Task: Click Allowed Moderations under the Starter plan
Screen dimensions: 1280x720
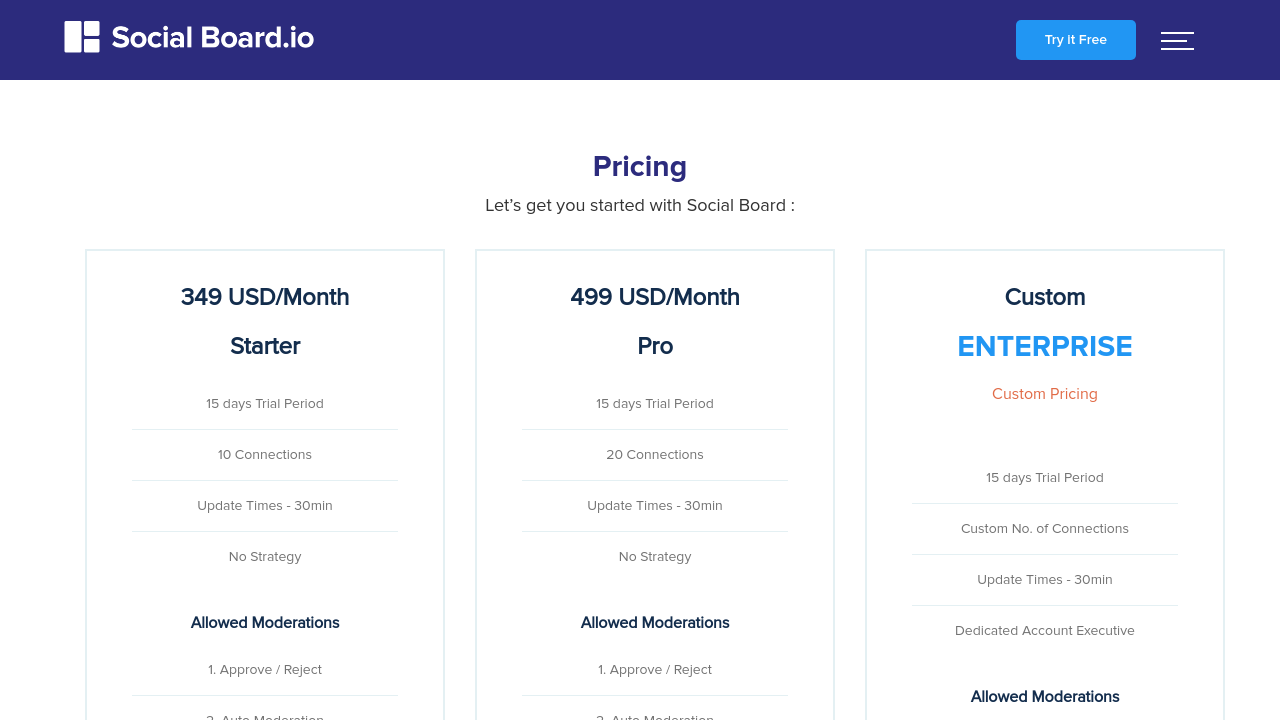Action: (x=265, y=622)
